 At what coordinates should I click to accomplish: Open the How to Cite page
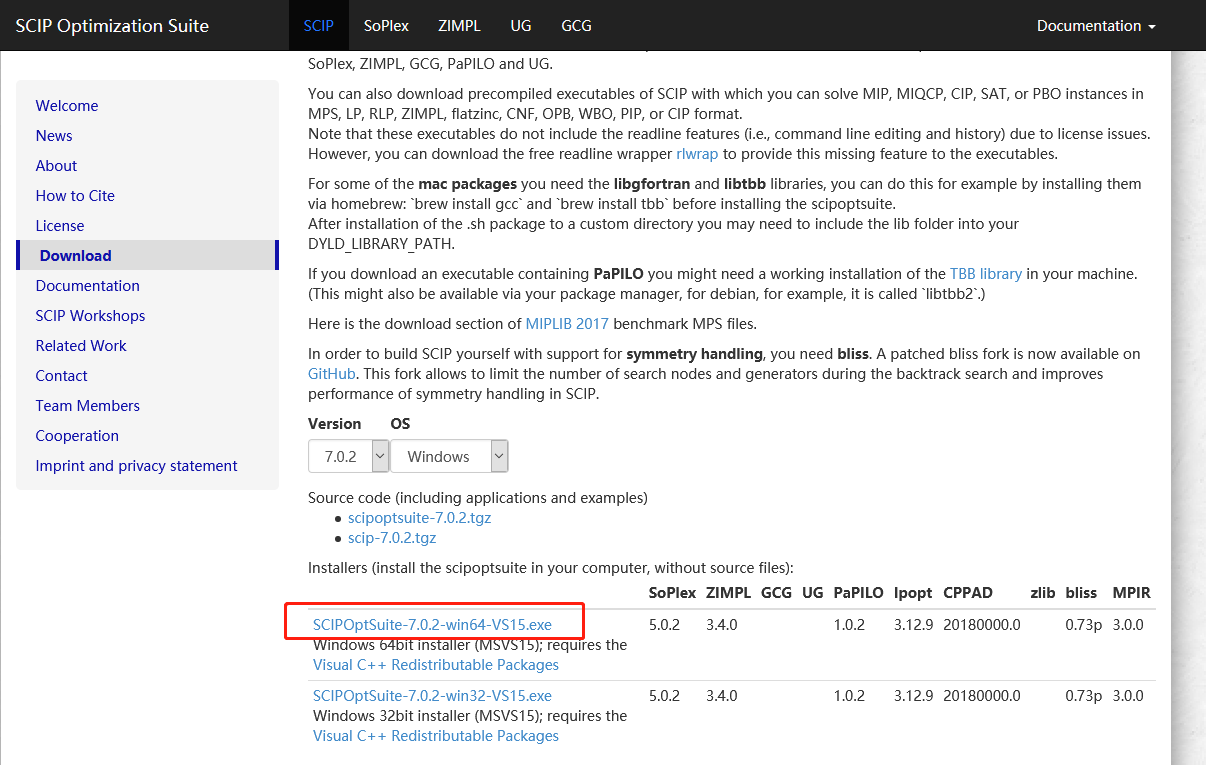point(77,195)
